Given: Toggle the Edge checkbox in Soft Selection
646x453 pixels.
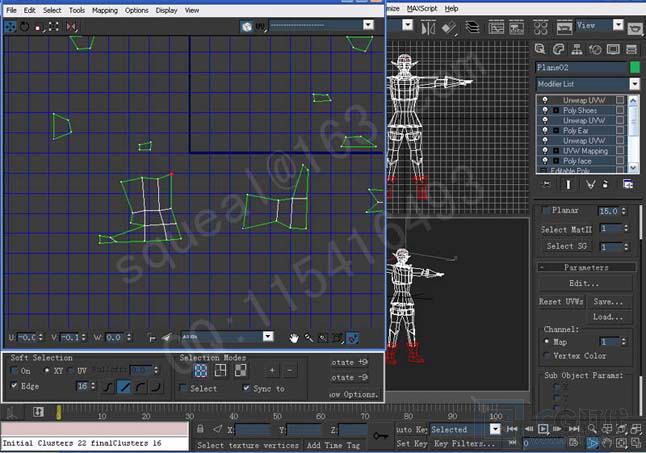Looking at the screenshot, I should (x=14, y=385).
